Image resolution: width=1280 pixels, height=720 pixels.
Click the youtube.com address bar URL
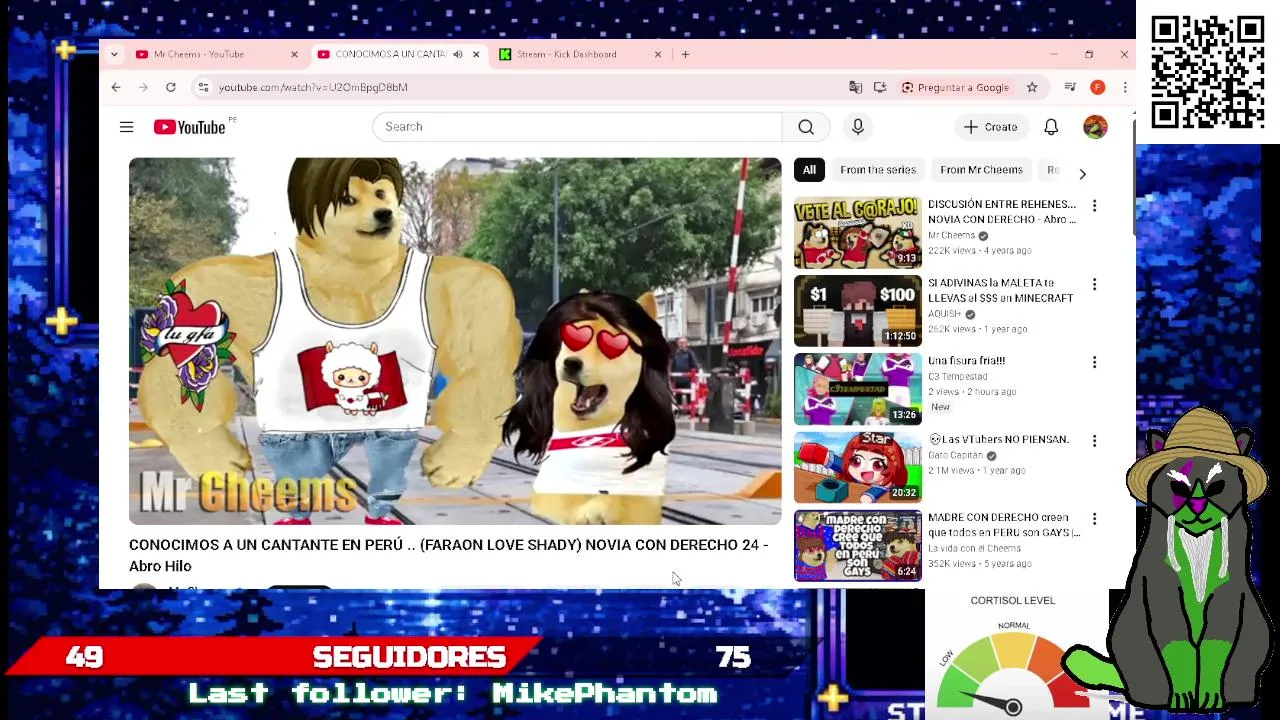313,87
